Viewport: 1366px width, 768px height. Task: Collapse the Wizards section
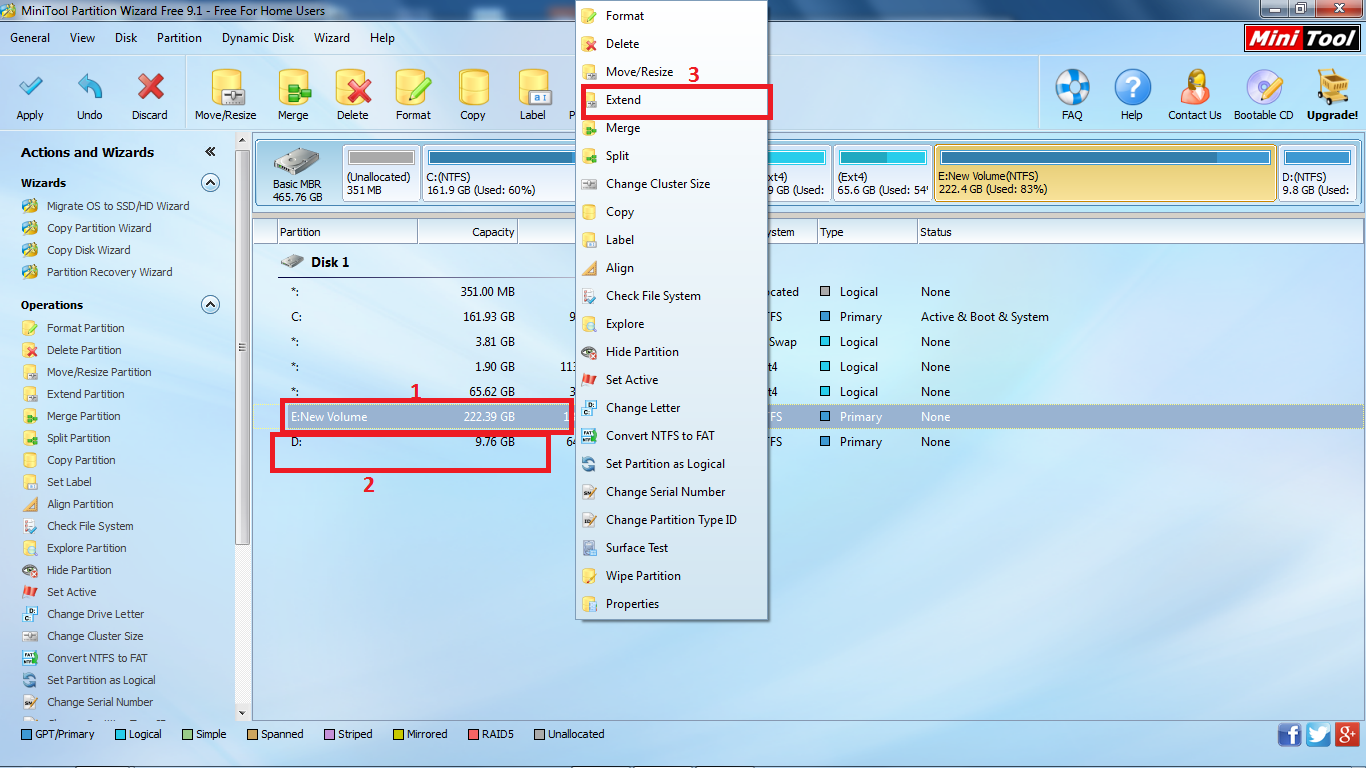coord(210,183)
